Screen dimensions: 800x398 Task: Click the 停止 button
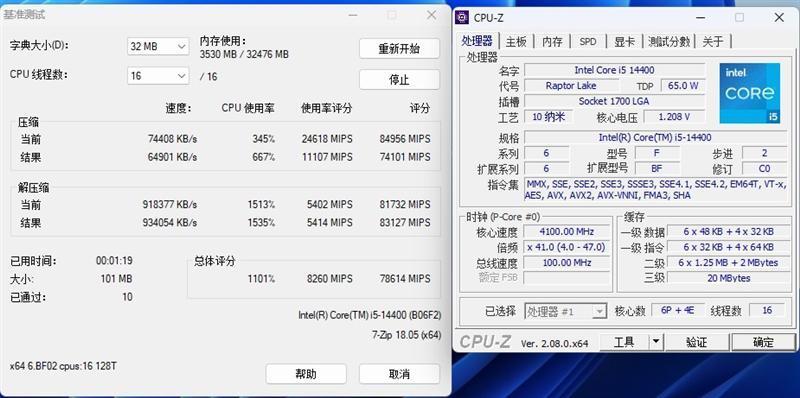pyautogui.click(x=399, y=80)
